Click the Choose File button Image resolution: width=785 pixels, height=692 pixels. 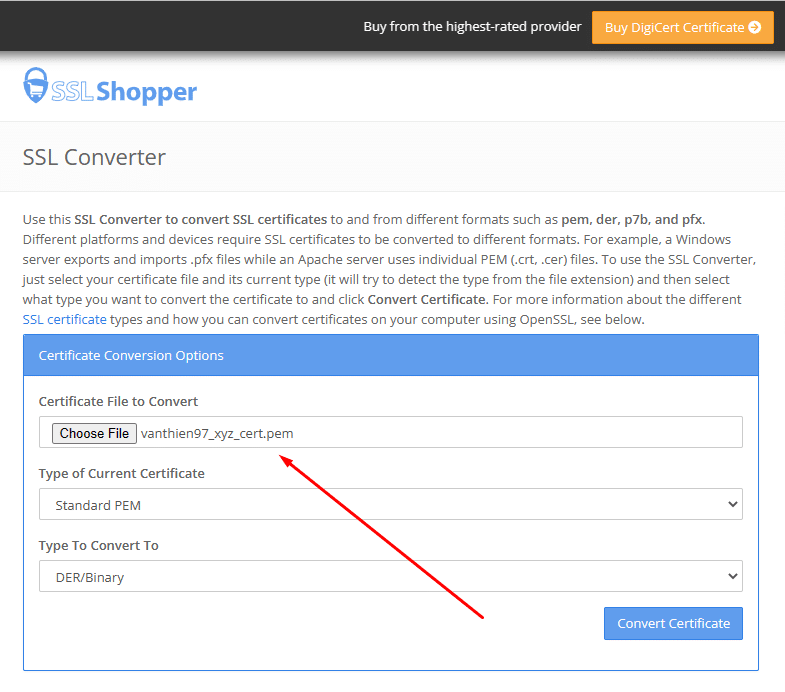[x=94, y=433]
